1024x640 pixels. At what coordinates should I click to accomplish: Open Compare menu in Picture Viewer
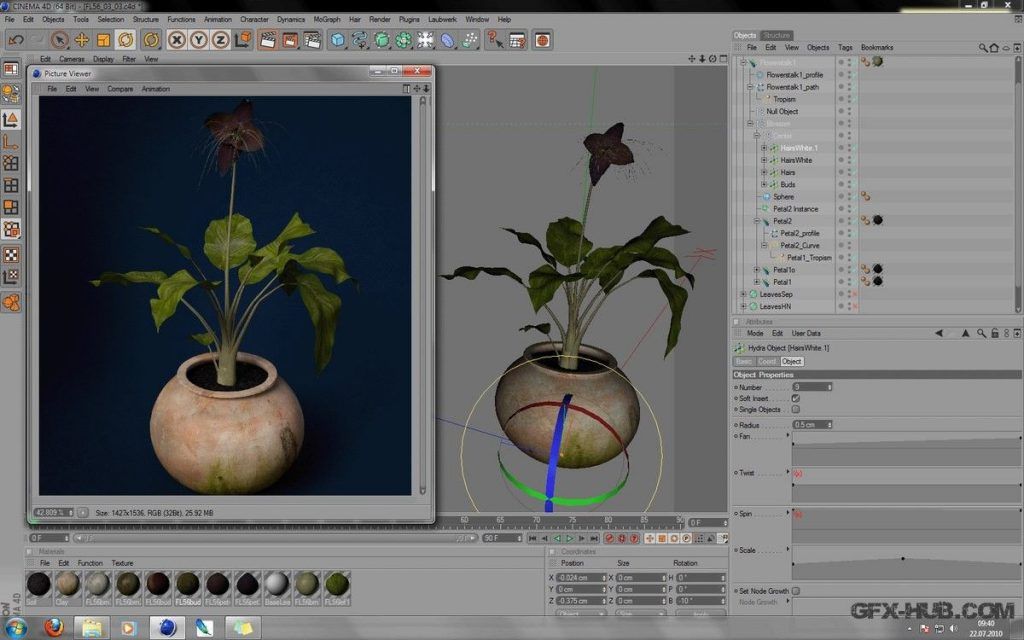120,89
